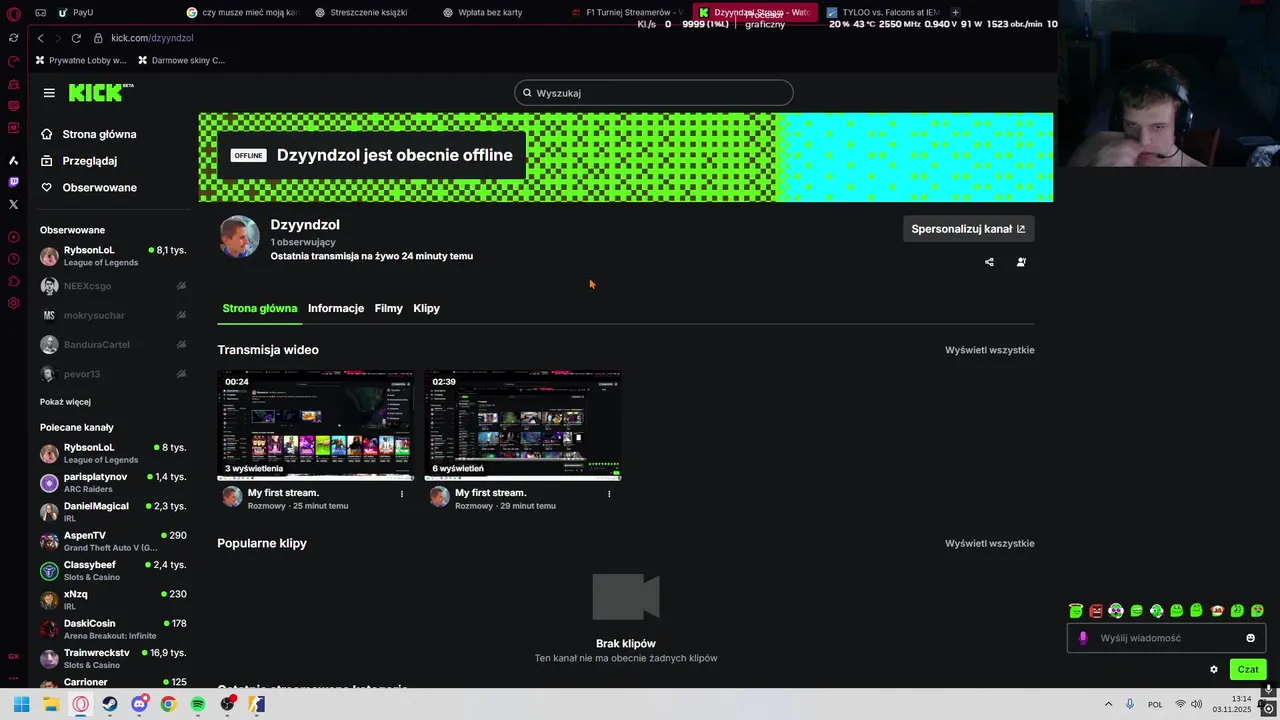Open the Prywatne Lobby bookmark

(x=81, y=60)
